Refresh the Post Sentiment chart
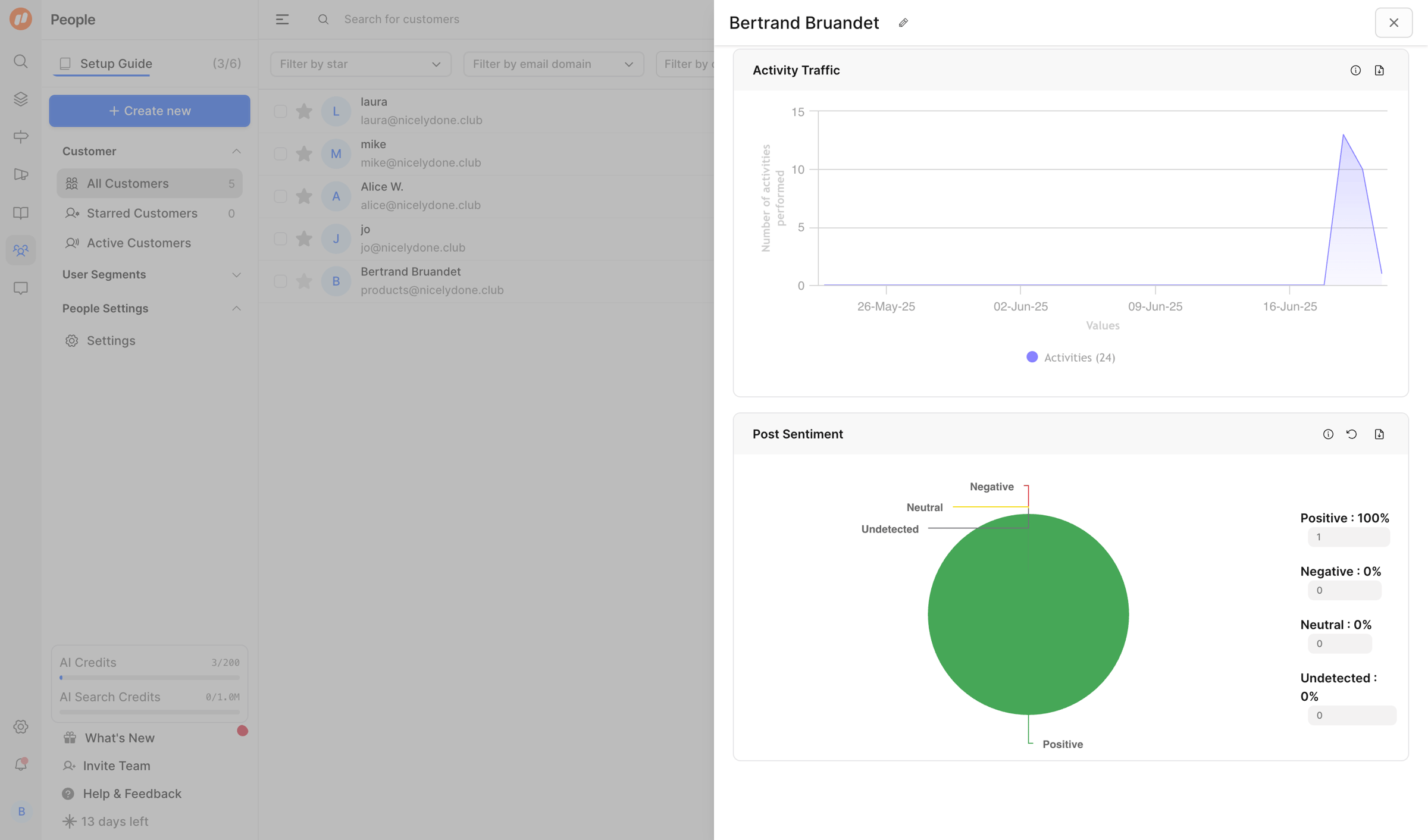The width and height of the screenshot is (1428, 840). point(1352,434)
